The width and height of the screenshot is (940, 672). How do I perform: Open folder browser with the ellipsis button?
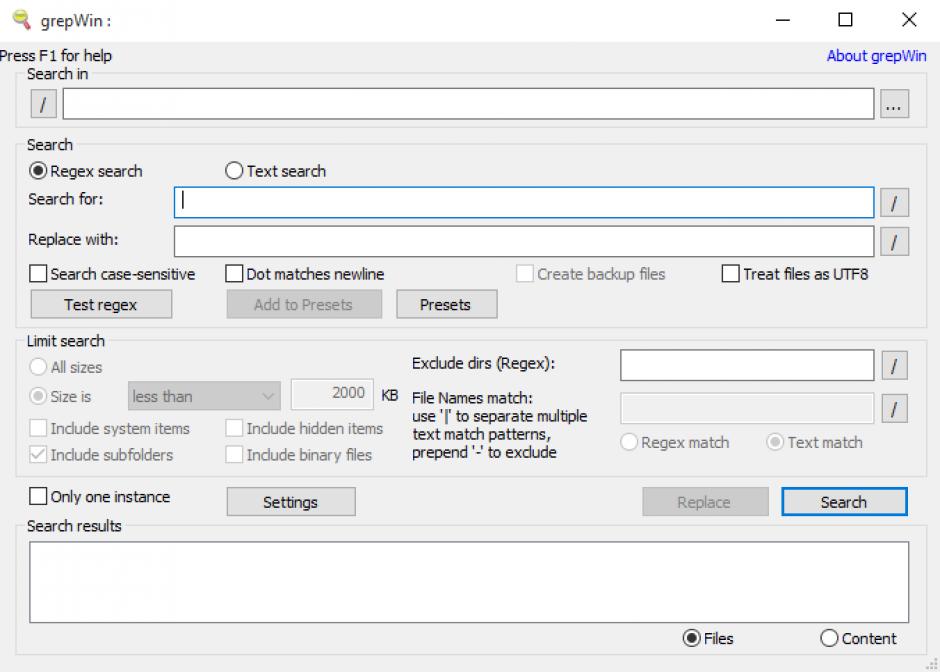(x=894, y=104)
